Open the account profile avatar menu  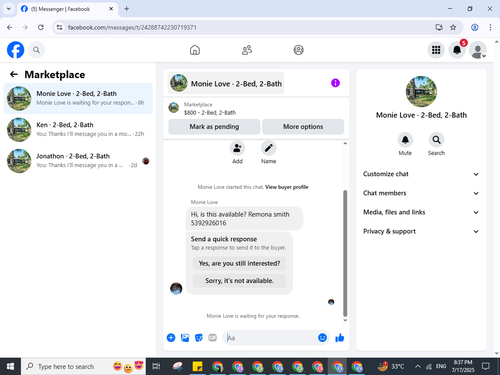tap(478, 50)
